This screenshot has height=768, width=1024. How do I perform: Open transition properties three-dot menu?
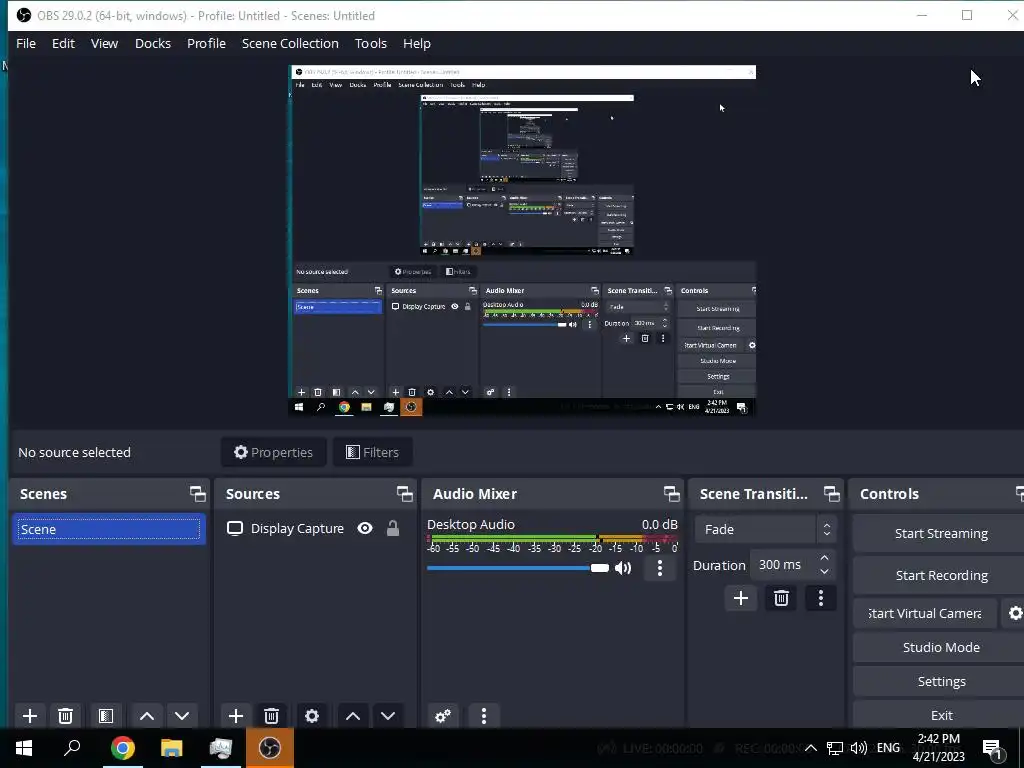point(821,598)
